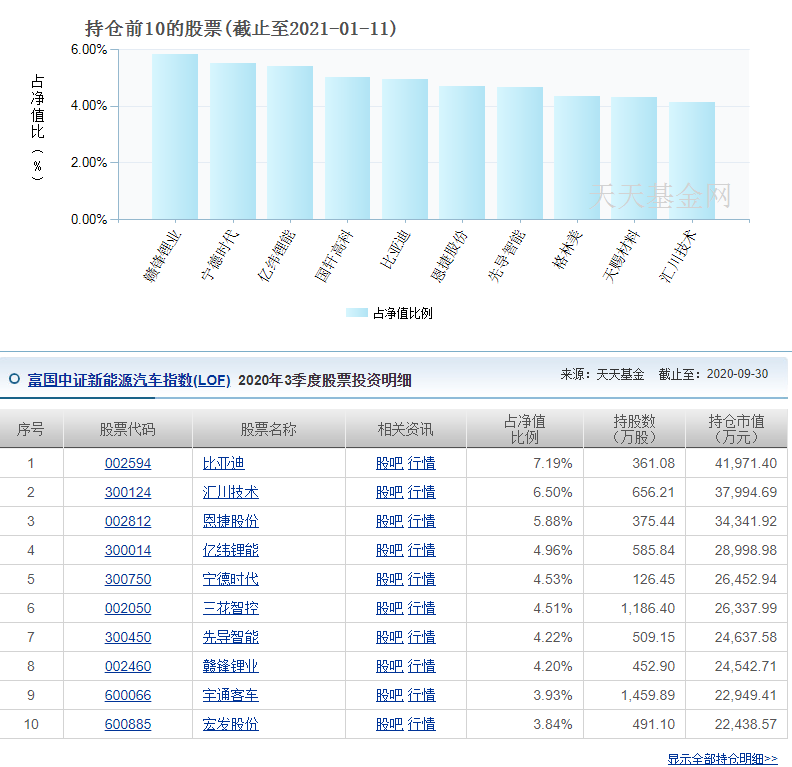Click the 比亚迪 bar in chart

[x=405, y=149]
